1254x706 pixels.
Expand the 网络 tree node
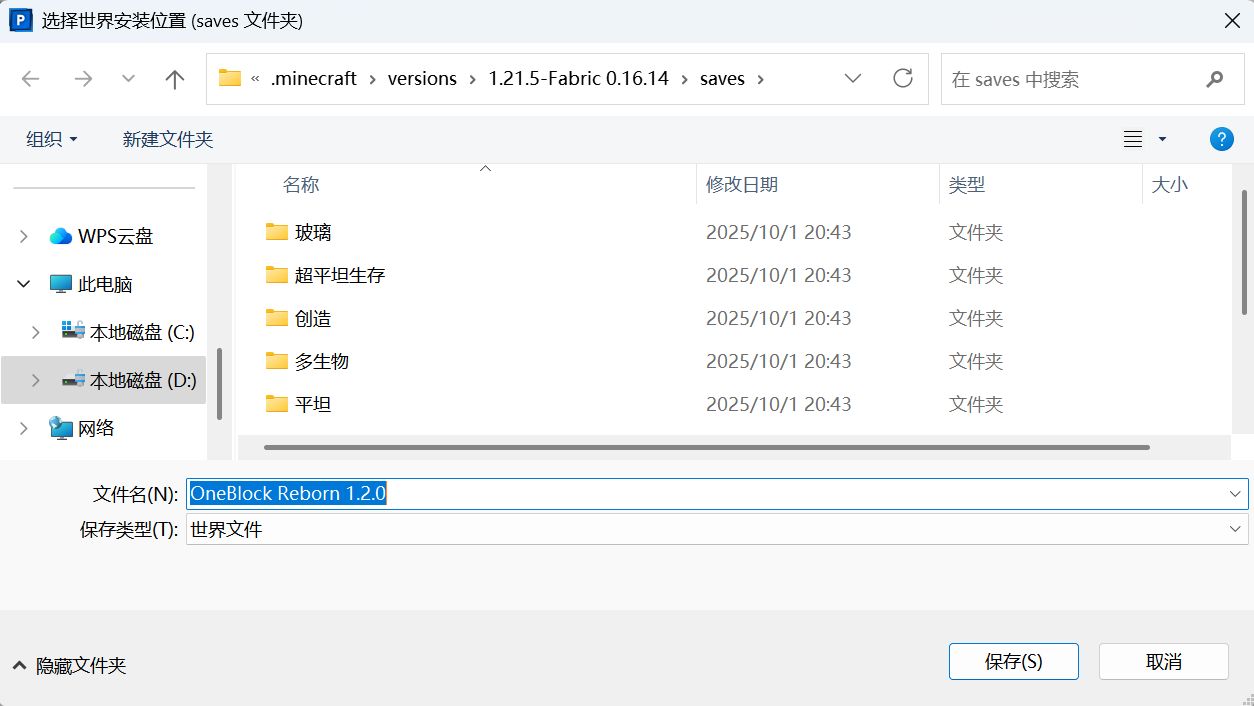(24, 428)
